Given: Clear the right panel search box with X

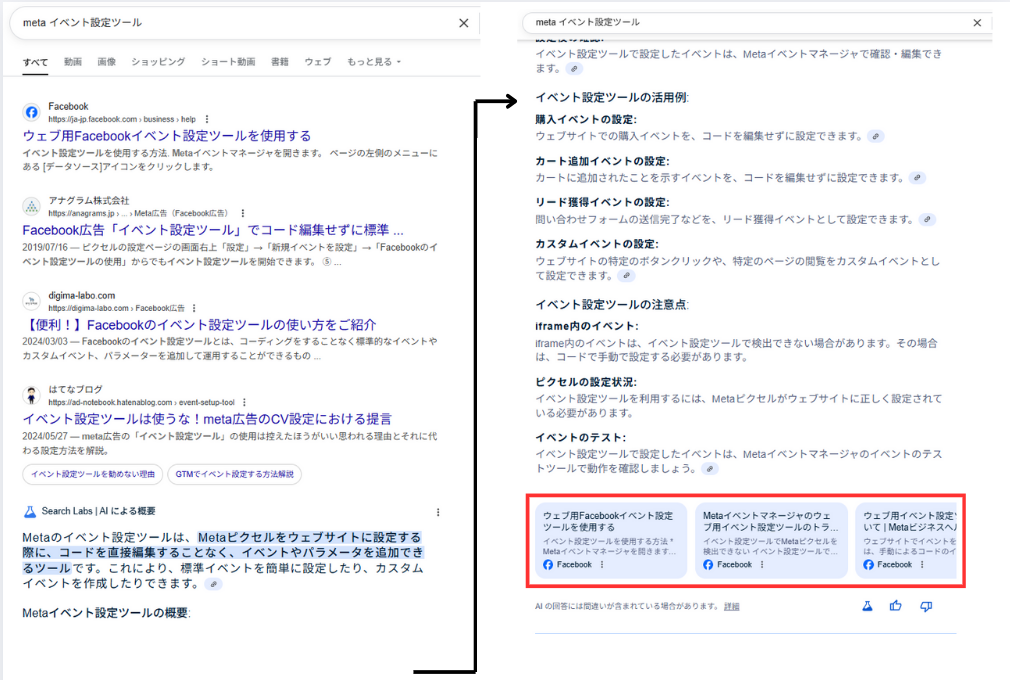Looking at the screenshot, I should tap(977, 23).
